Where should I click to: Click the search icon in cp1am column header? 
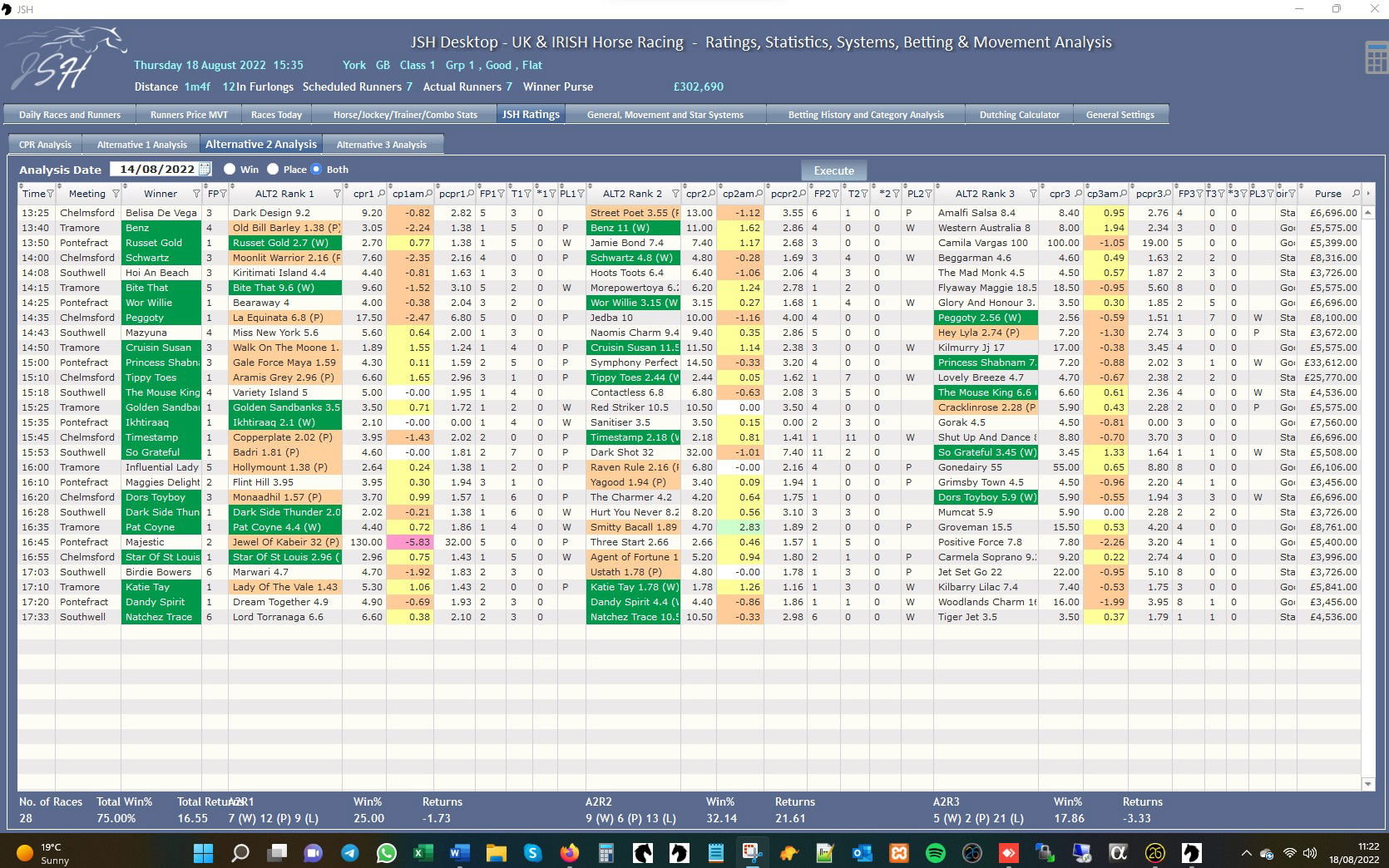pos(428,194)
